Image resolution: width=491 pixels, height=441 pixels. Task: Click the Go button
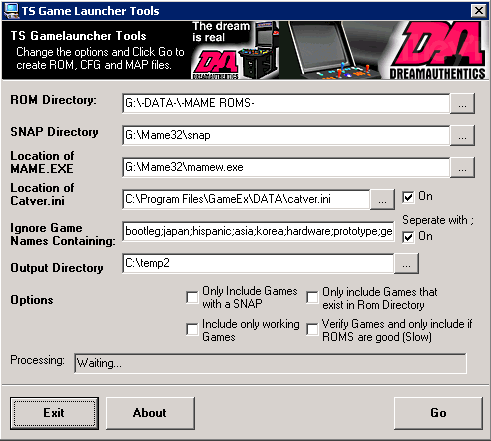coord(438,413)
